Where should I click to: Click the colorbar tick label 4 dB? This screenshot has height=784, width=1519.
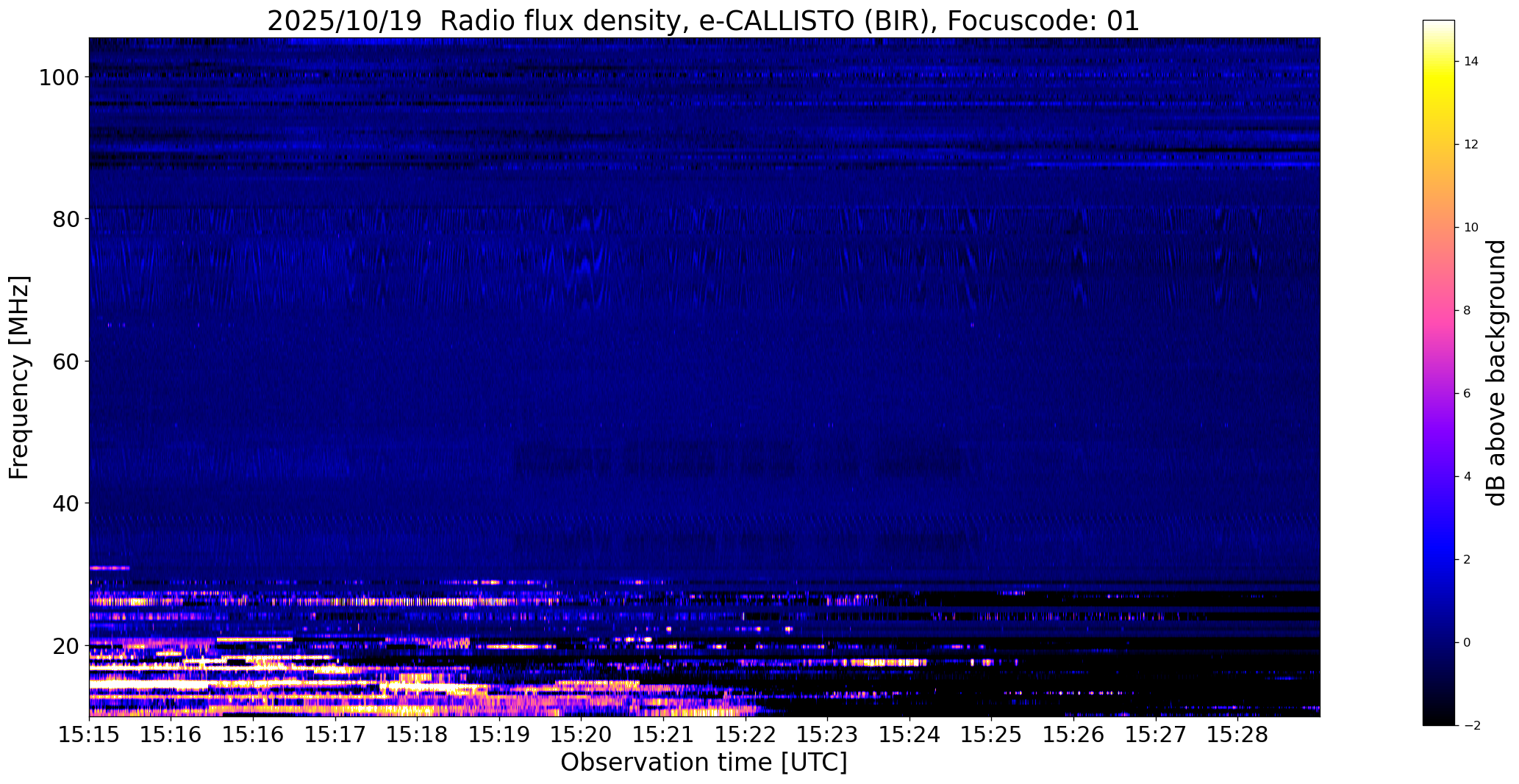click(x=1468, y=477)
